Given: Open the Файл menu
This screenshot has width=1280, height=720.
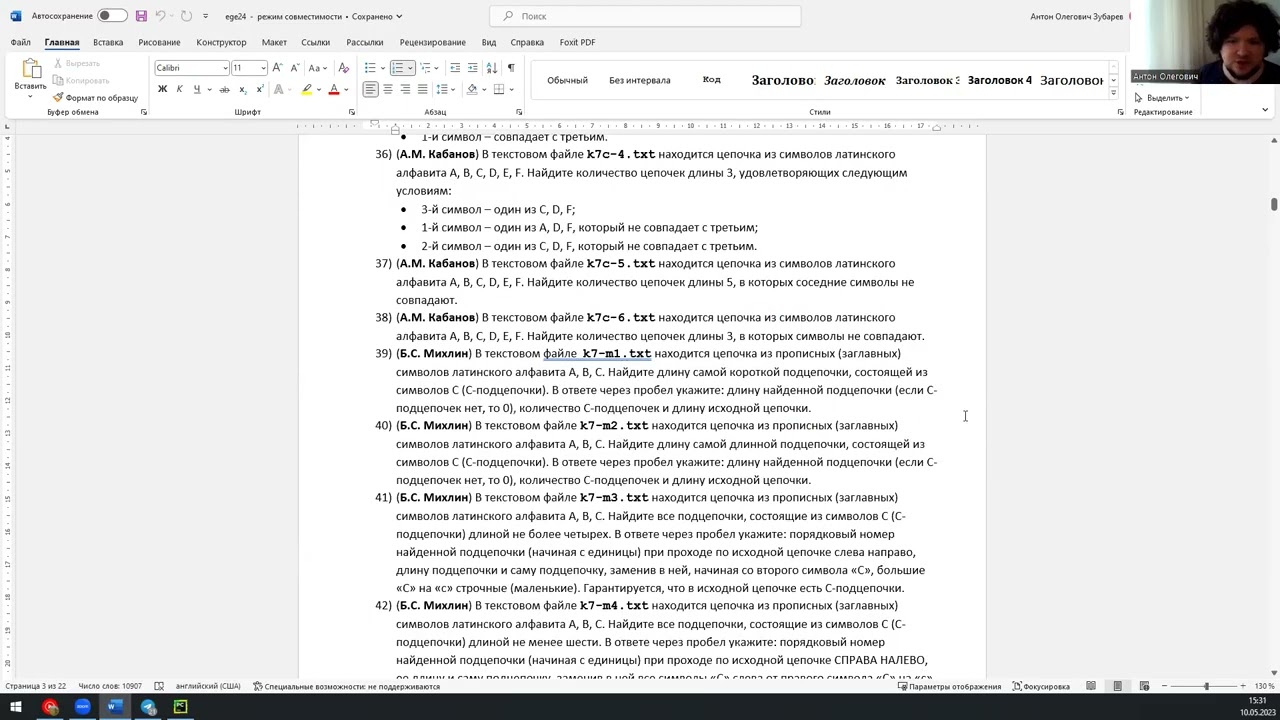Looking at the screenshot, I should tap(21, 42).
